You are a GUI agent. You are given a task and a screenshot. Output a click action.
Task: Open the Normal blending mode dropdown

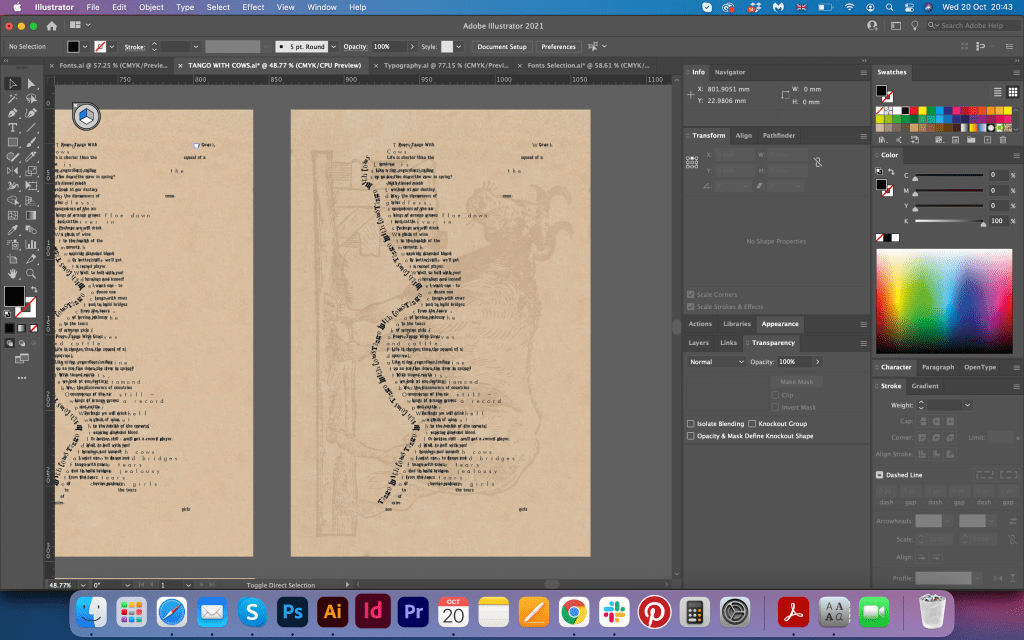[x=716, y=361]
